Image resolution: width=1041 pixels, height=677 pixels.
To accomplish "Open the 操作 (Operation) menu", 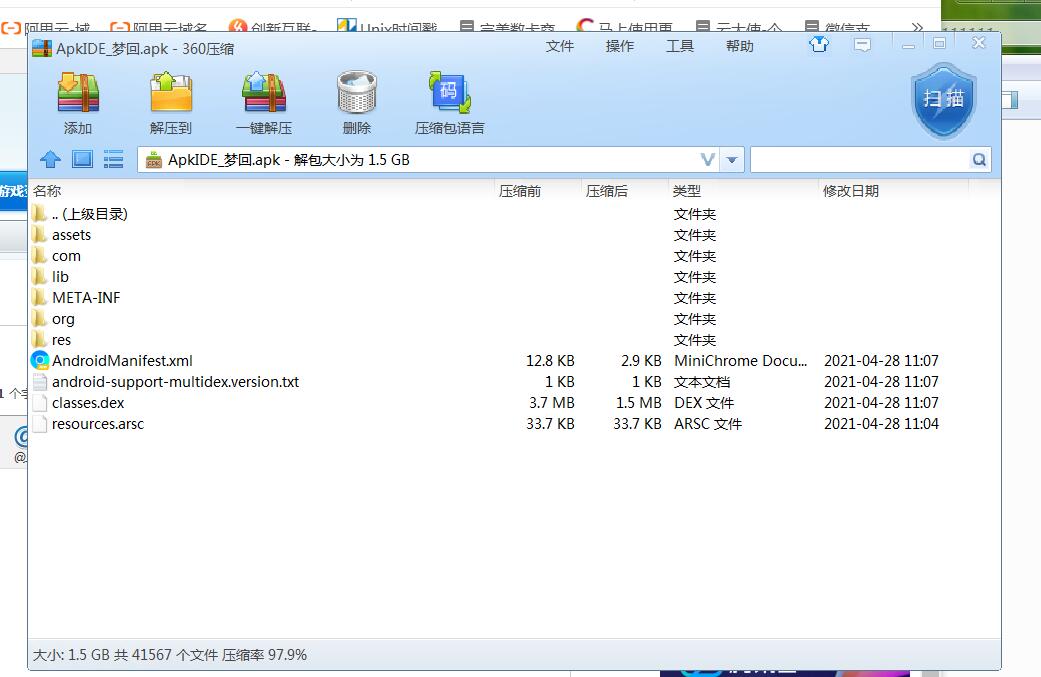I will (620, 46).
